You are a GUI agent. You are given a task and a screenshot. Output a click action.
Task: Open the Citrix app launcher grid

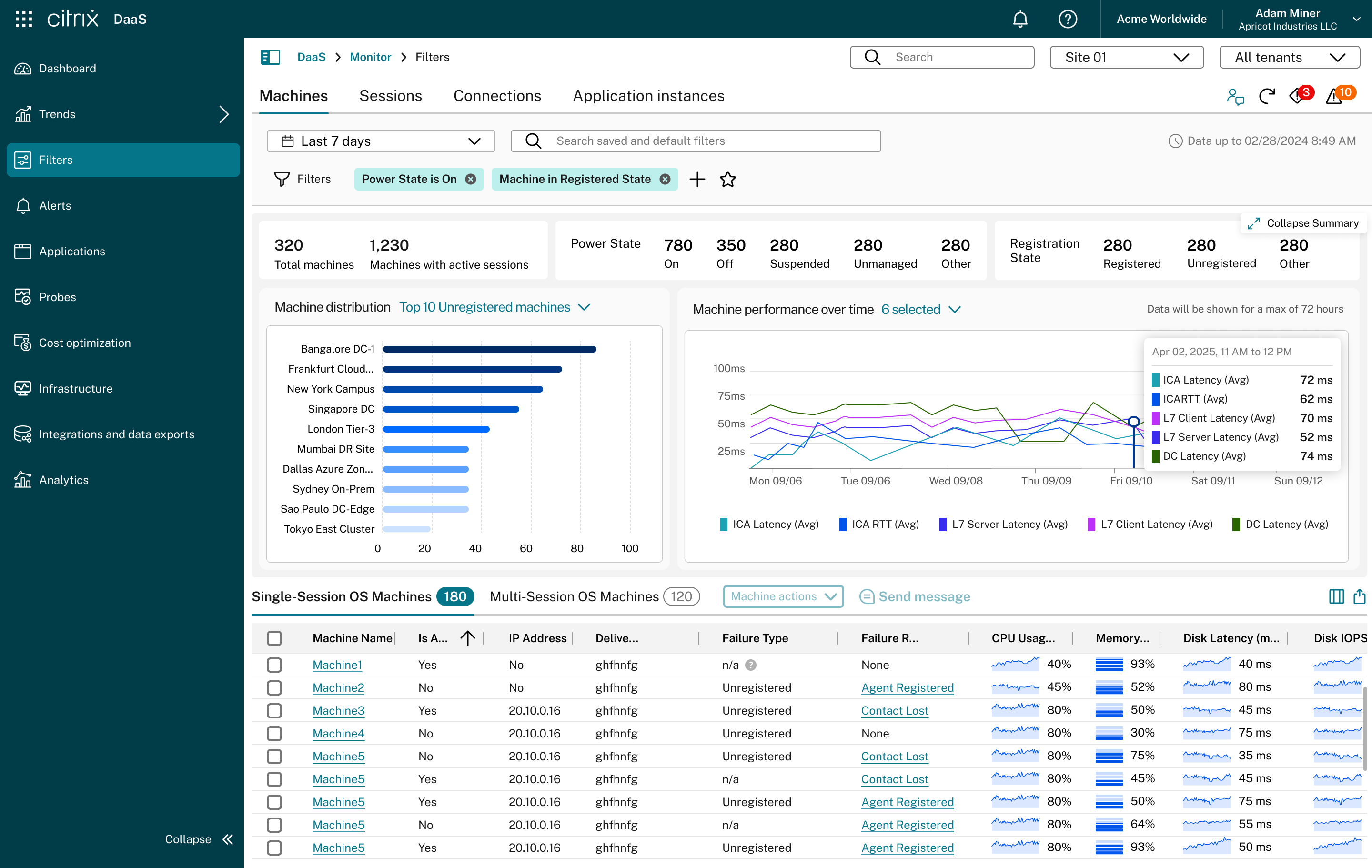23,19
